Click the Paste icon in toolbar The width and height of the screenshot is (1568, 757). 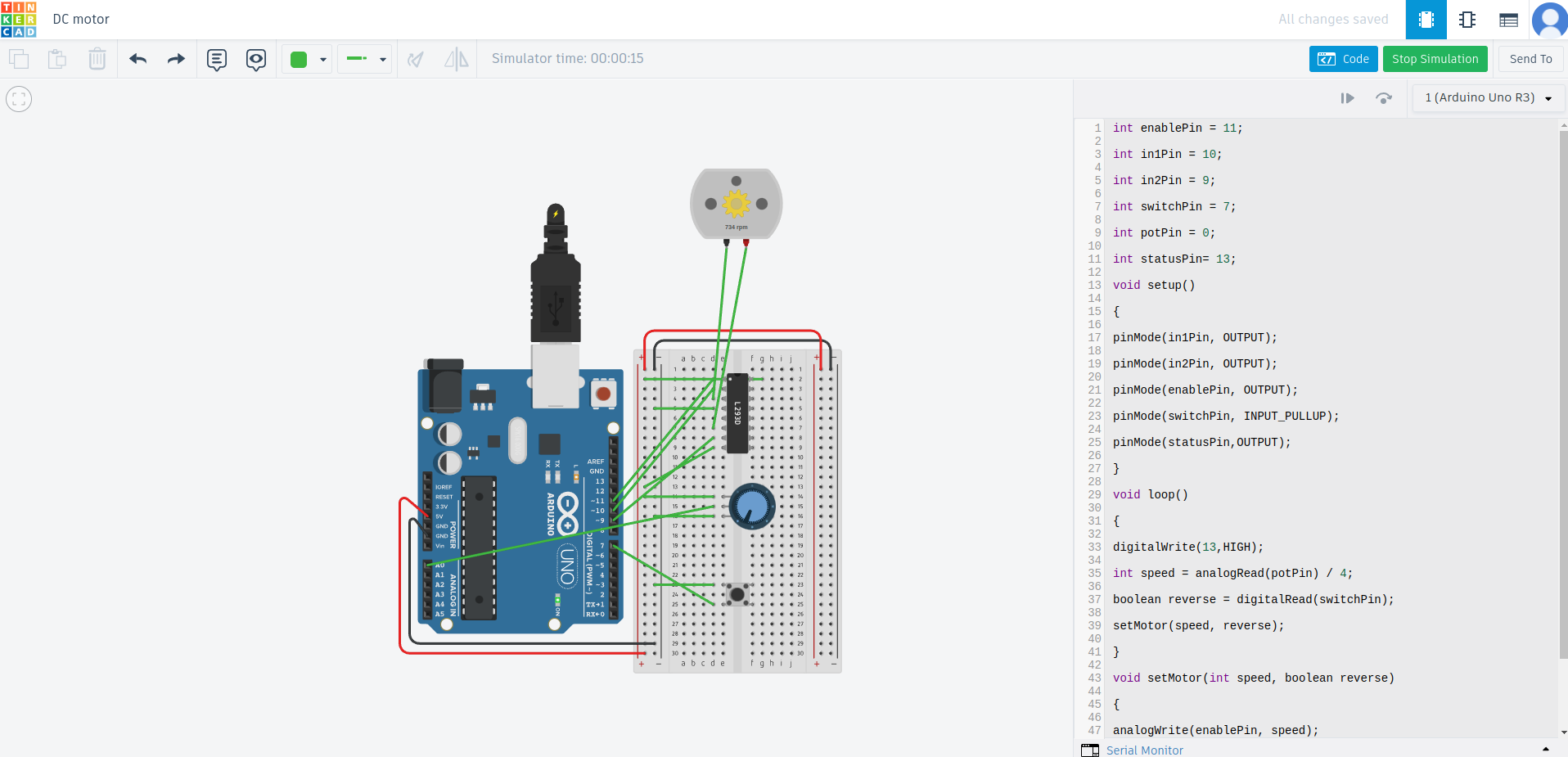point(57,59)
